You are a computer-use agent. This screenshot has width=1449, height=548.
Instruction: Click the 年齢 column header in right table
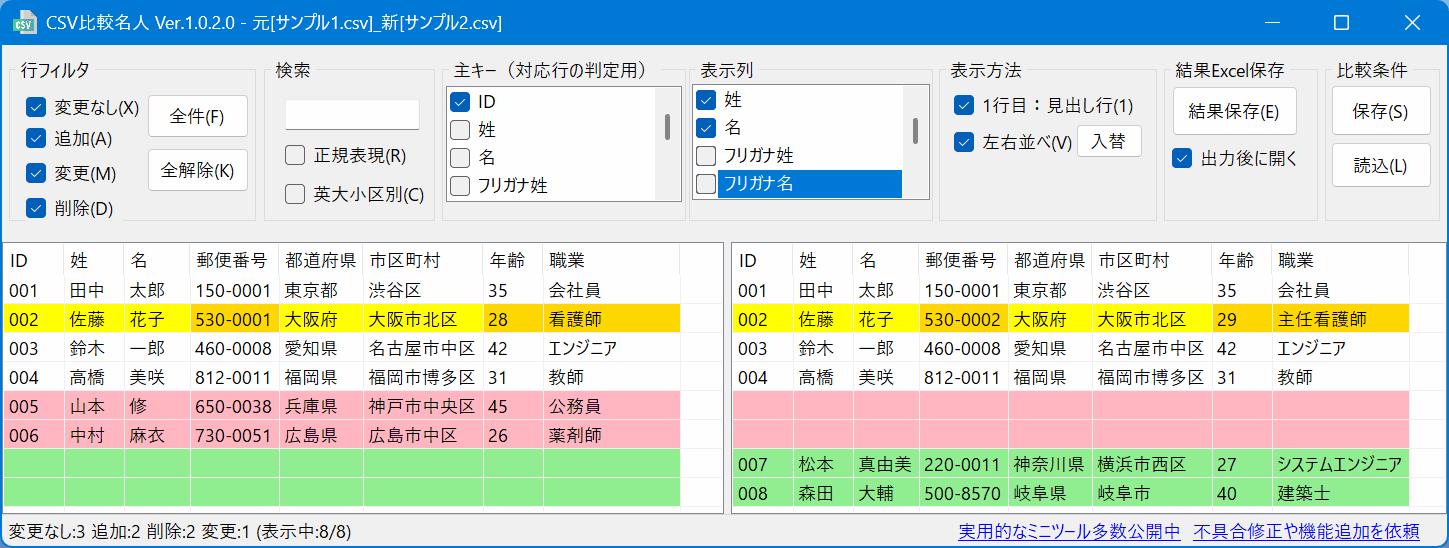pos(1242,260)
